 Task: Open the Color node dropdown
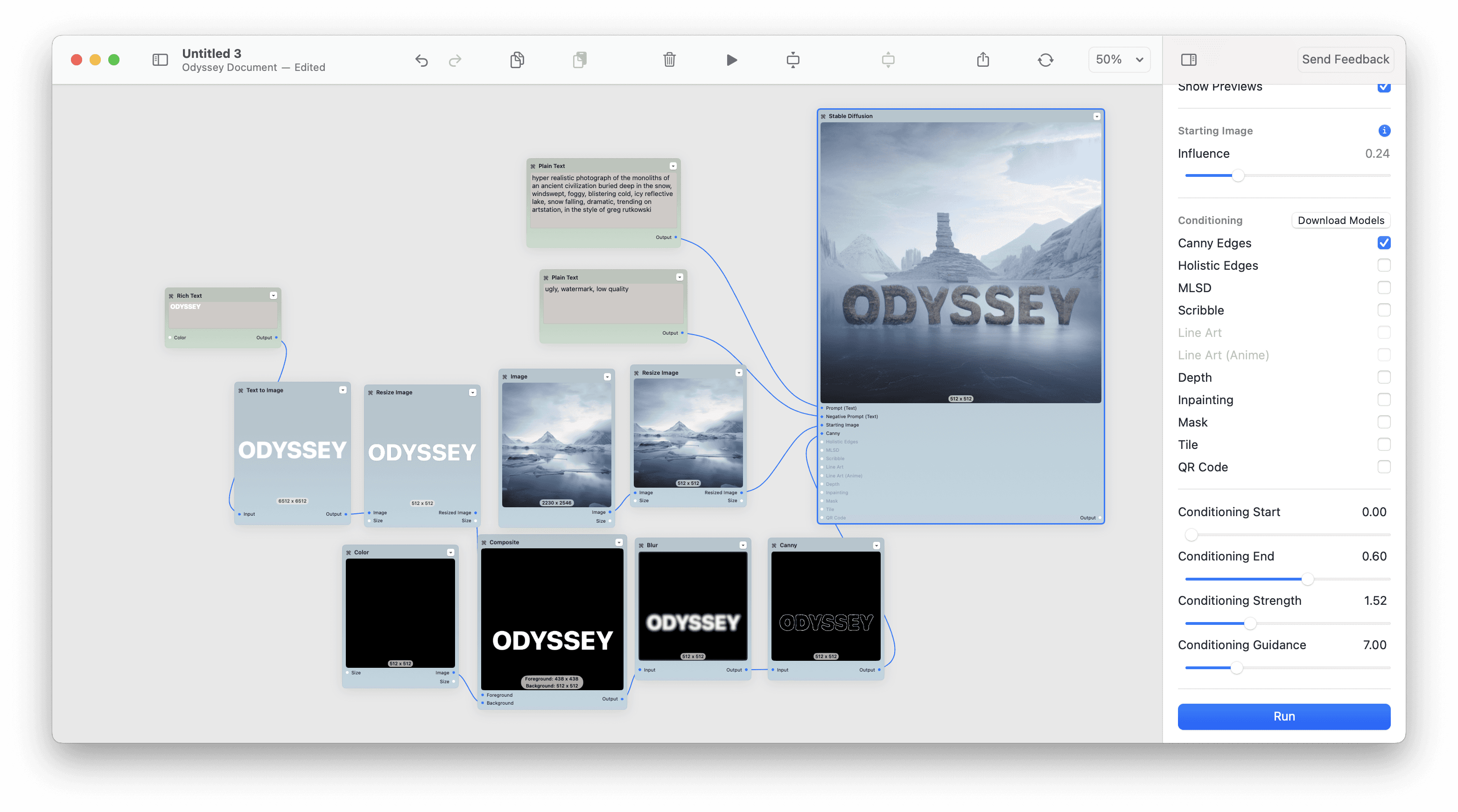pyautogui.click(x=450, y=552)
